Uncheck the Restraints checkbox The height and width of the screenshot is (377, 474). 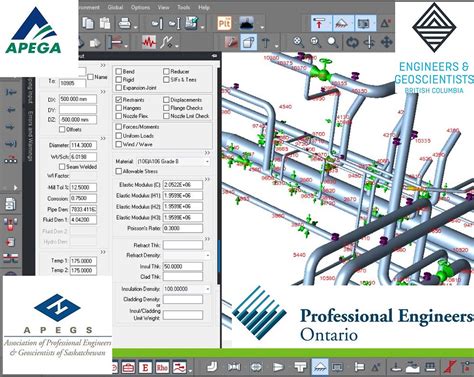point(118,100)
